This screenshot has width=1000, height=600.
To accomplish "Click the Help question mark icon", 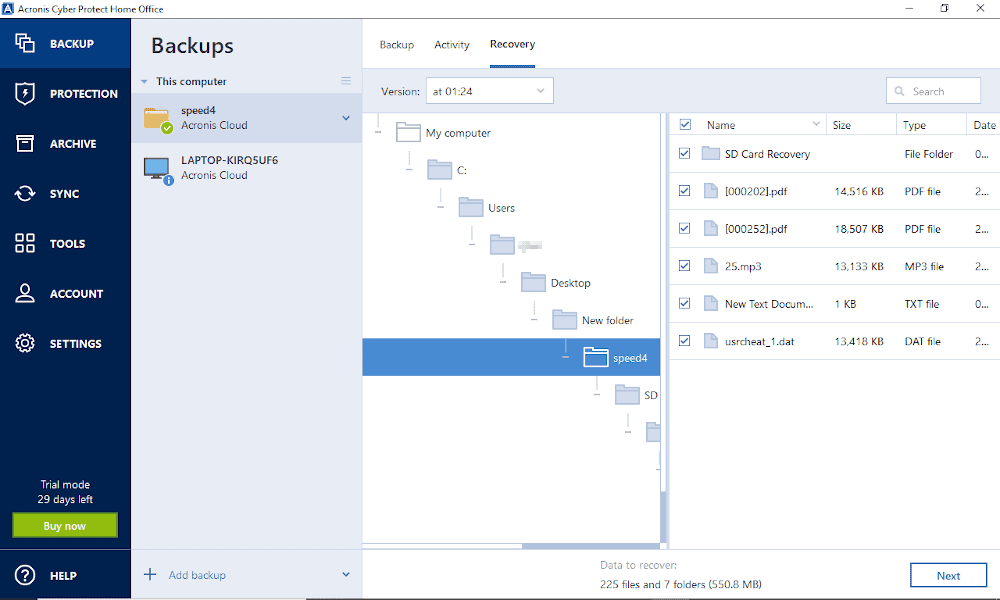I will tap(25, 575).
